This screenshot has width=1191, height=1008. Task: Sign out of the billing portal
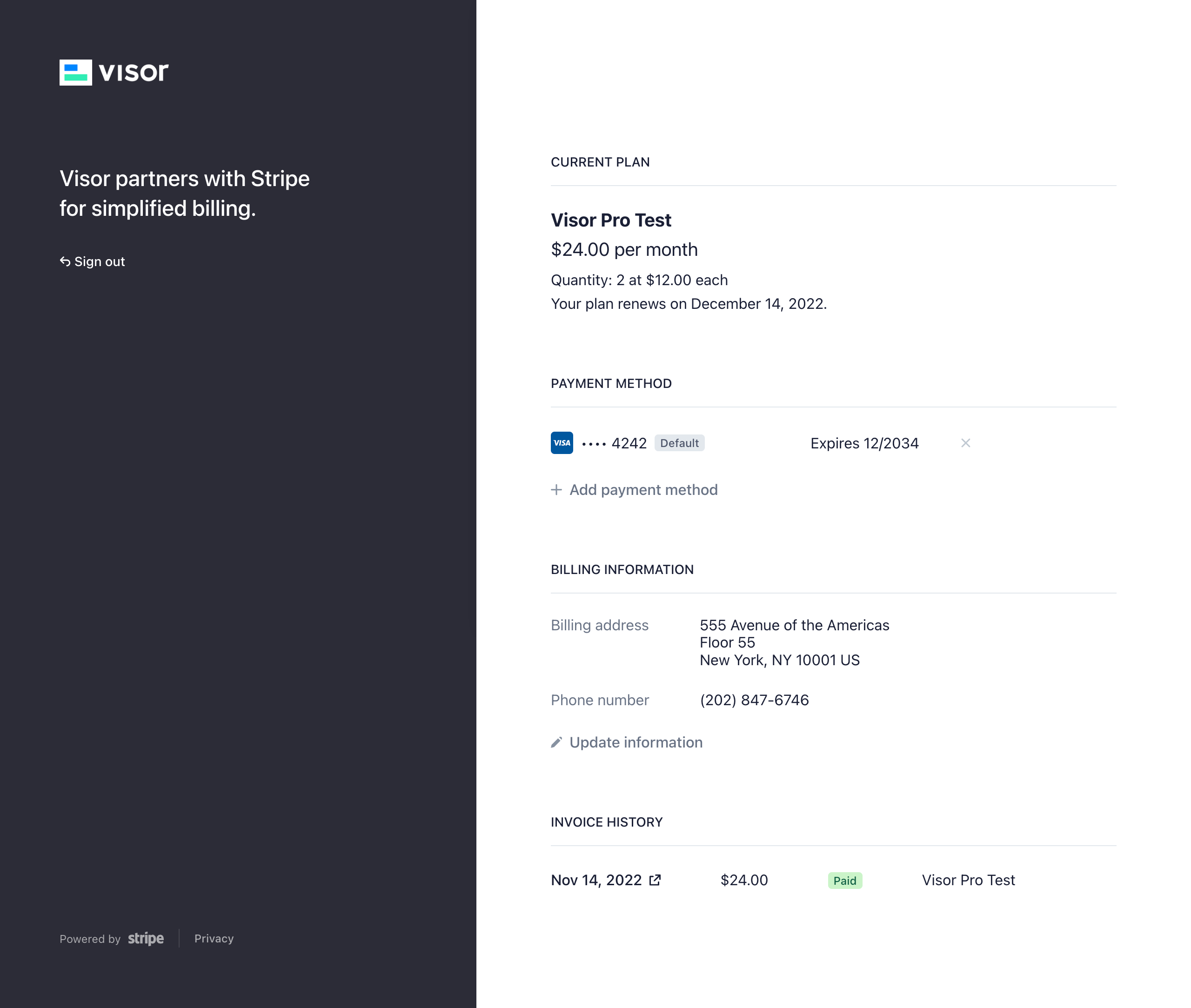pos(99,262)
